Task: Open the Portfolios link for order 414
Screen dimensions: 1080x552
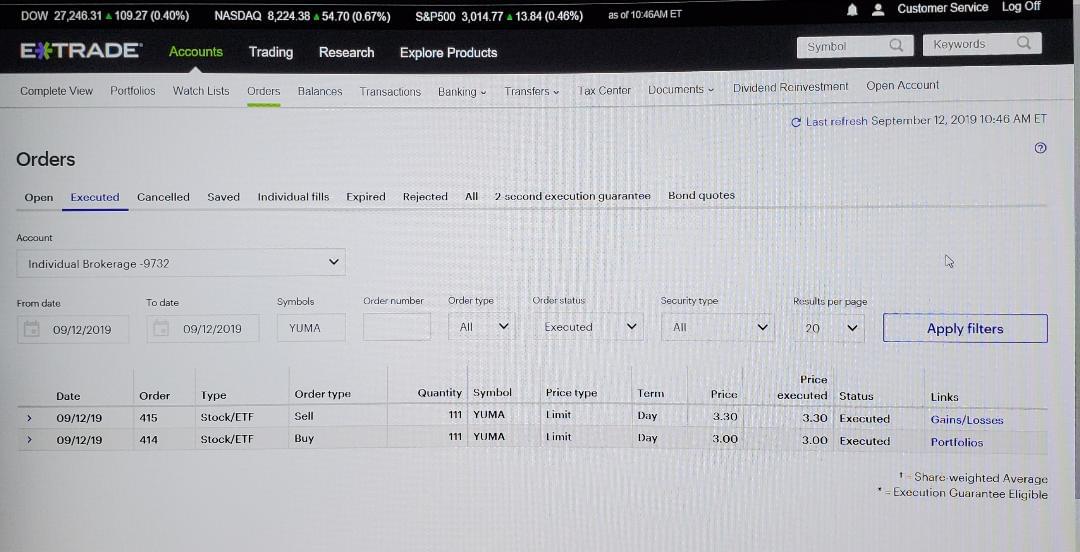Action: (x=957, y=442)
